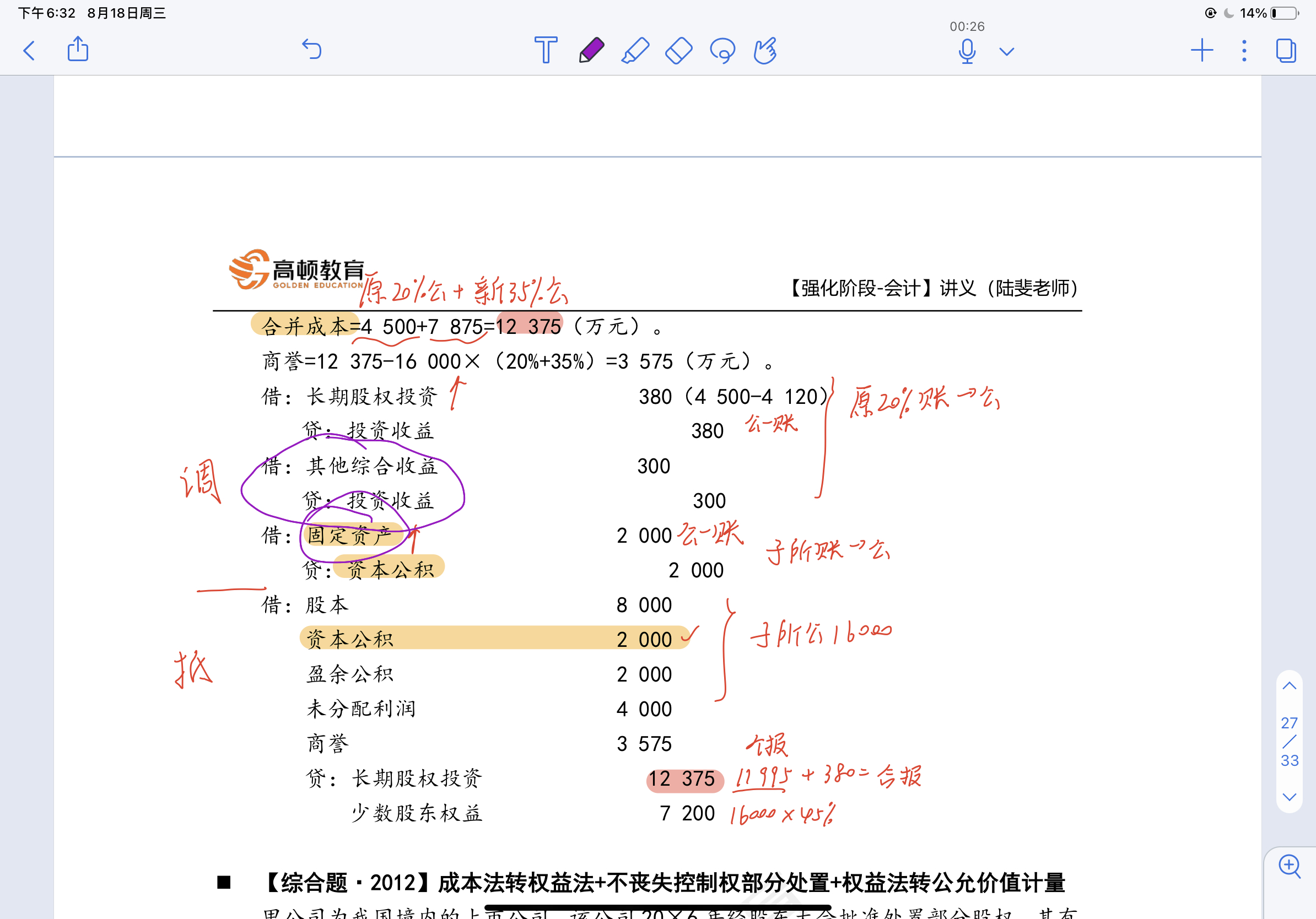
Task: Open the three-dots more options menu
Action: (1244, 51)
